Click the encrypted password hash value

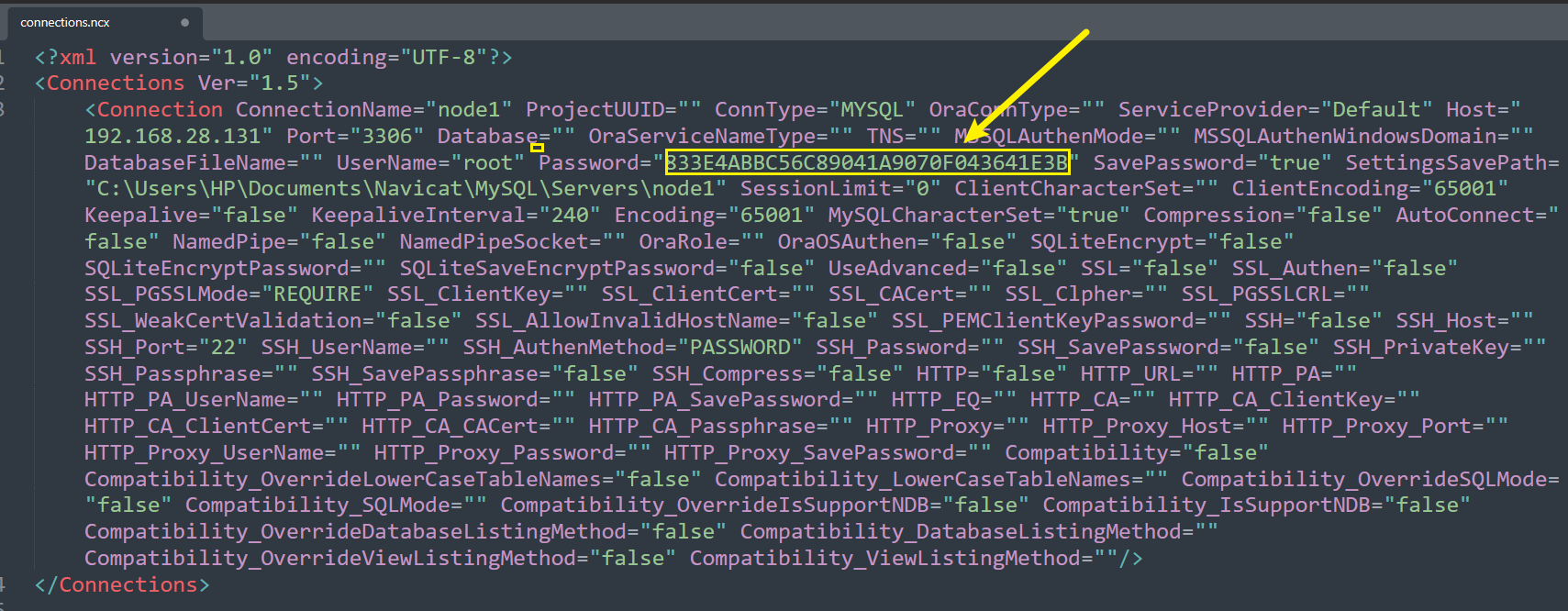coord(867,162)
